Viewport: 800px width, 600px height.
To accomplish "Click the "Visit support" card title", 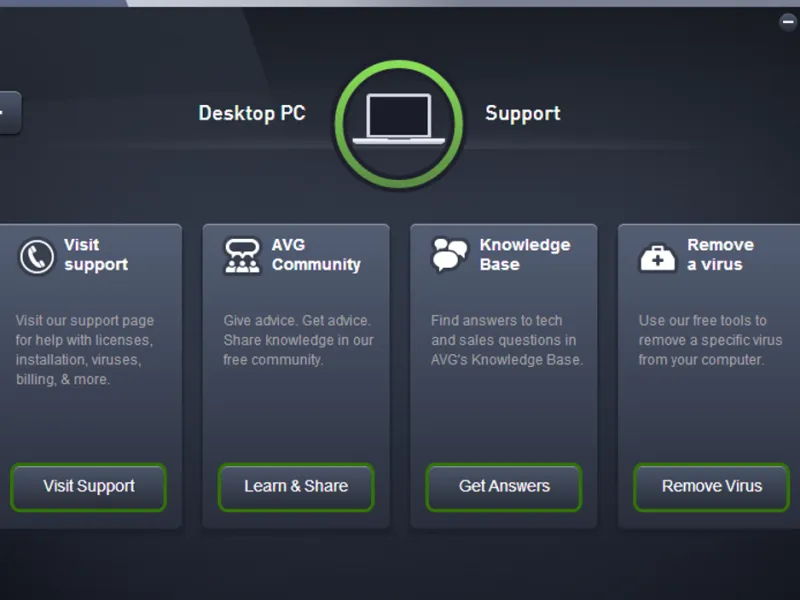I will pyautogui.click(x=96, y=255).
